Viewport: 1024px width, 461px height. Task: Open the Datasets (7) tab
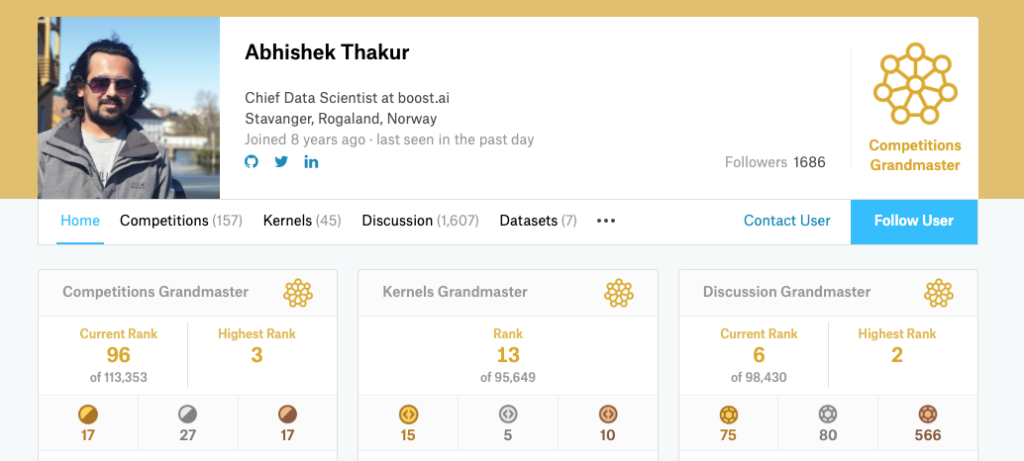538,221
